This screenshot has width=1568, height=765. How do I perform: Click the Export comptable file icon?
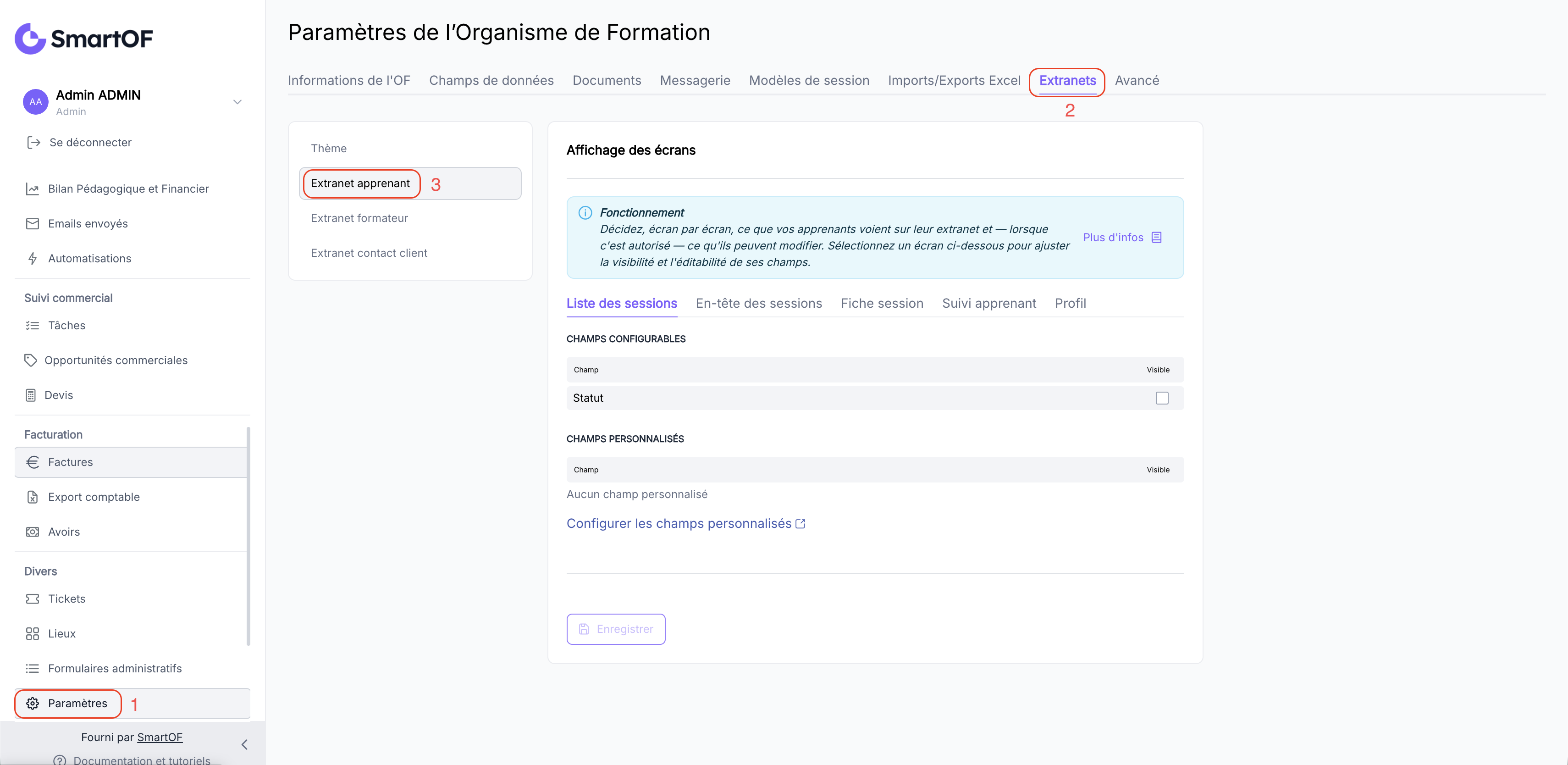[32, 497]
